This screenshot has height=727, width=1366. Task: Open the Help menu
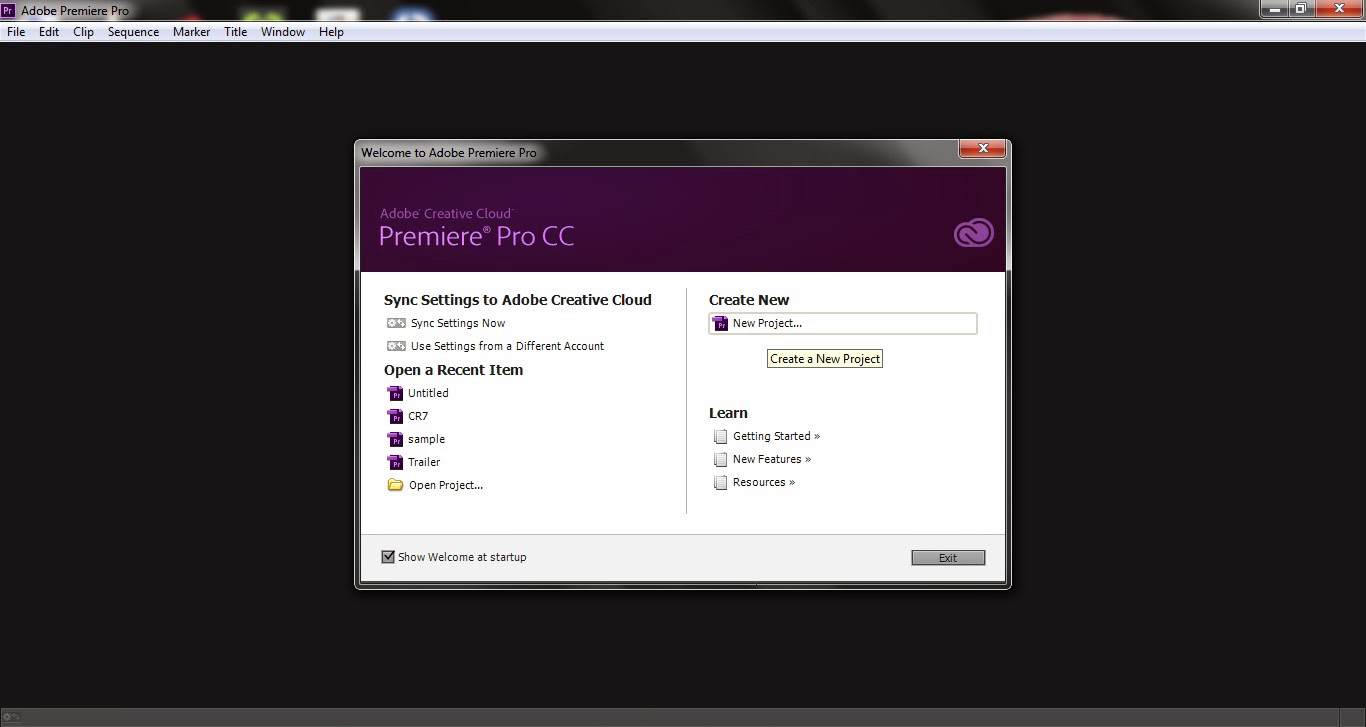[x=331, y=32]
